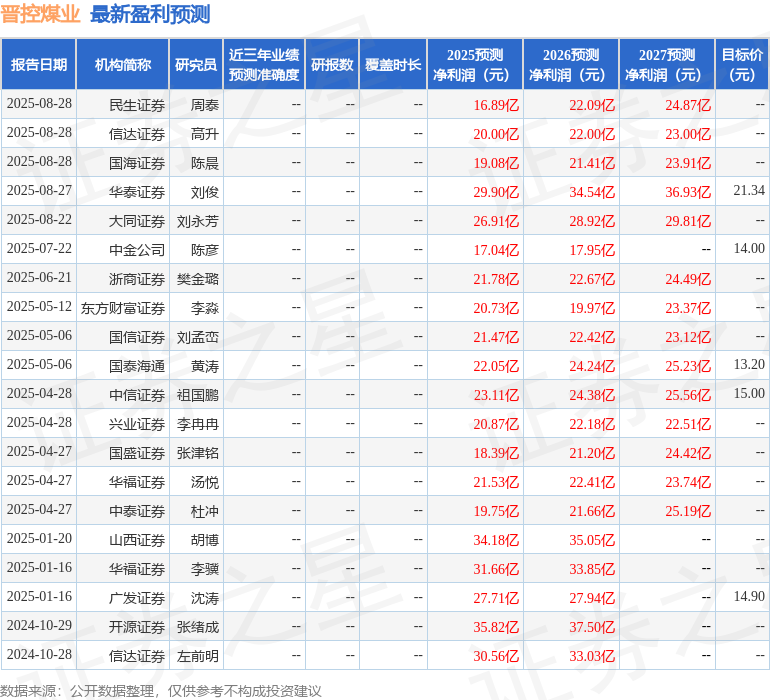Click the date 2025-08-22

[39, 220]
